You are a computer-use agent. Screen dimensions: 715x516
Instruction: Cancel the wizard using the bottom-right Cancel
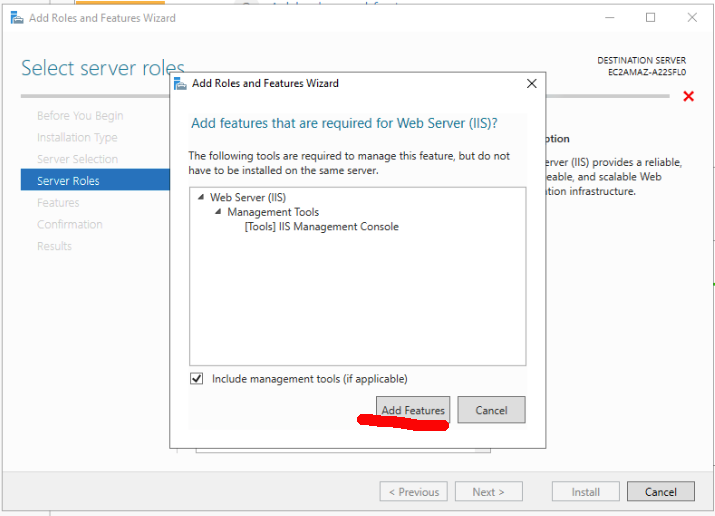(x=660, y=492)
